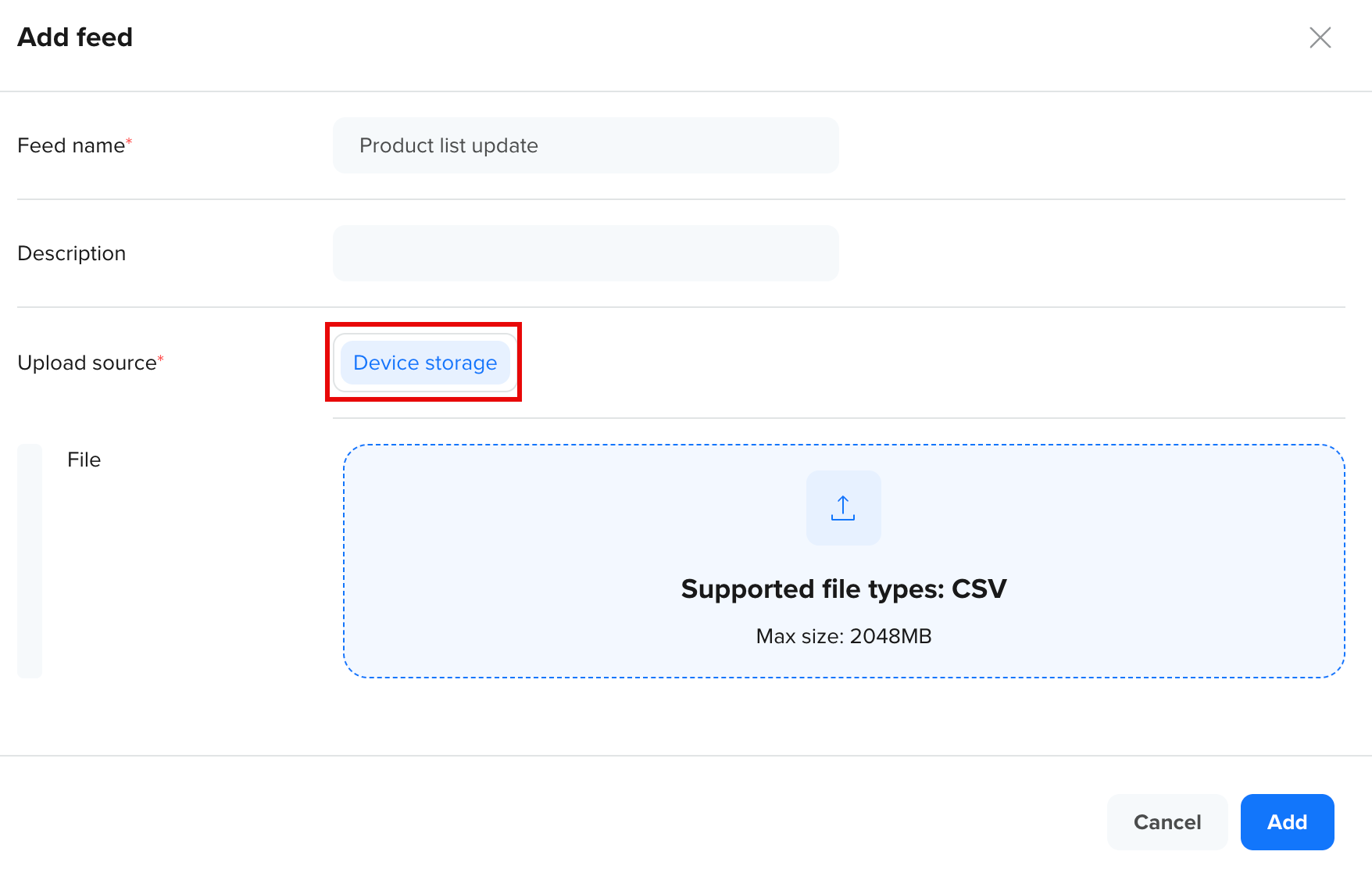The width and height of the screenshot is (1372, 880).
Task: Click the Description label
Action: [x=71, y=253]
